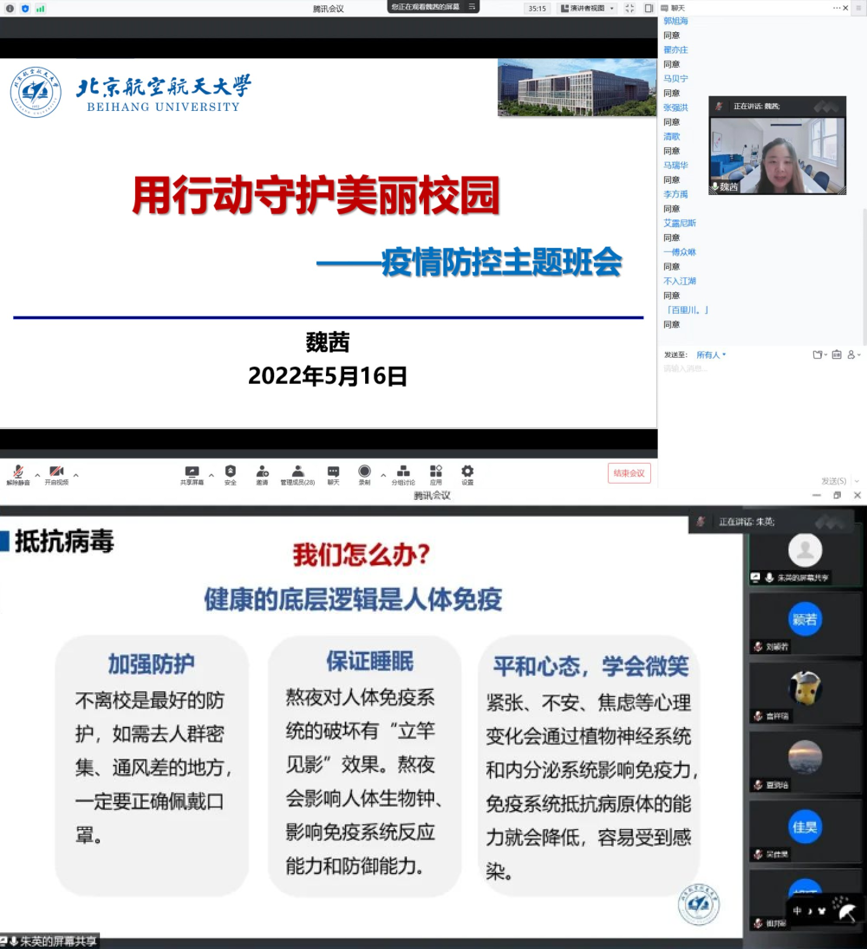Click the 邀请 invite icon
867x949 pixels.
pyautogui.click(x=262, y=471)
